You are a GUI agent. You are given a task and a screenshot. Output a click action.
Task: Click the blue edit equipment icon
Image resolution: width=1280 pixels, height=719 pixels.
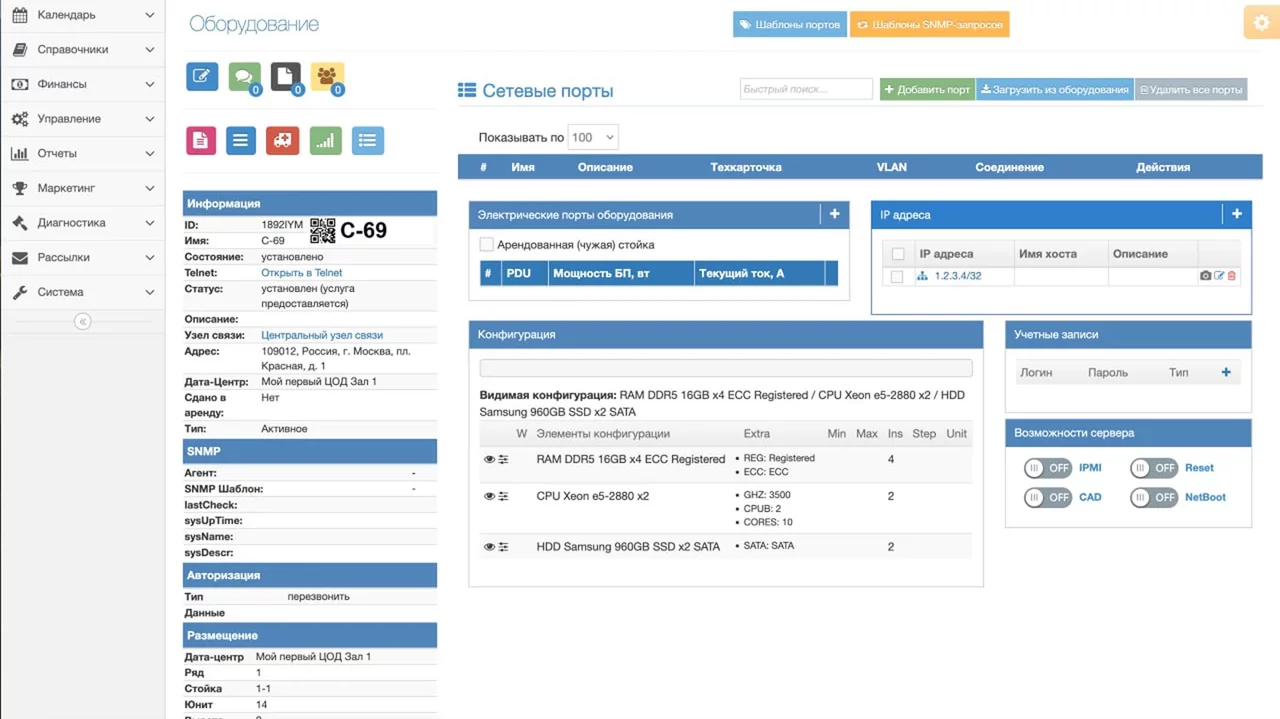click(202, 77)
